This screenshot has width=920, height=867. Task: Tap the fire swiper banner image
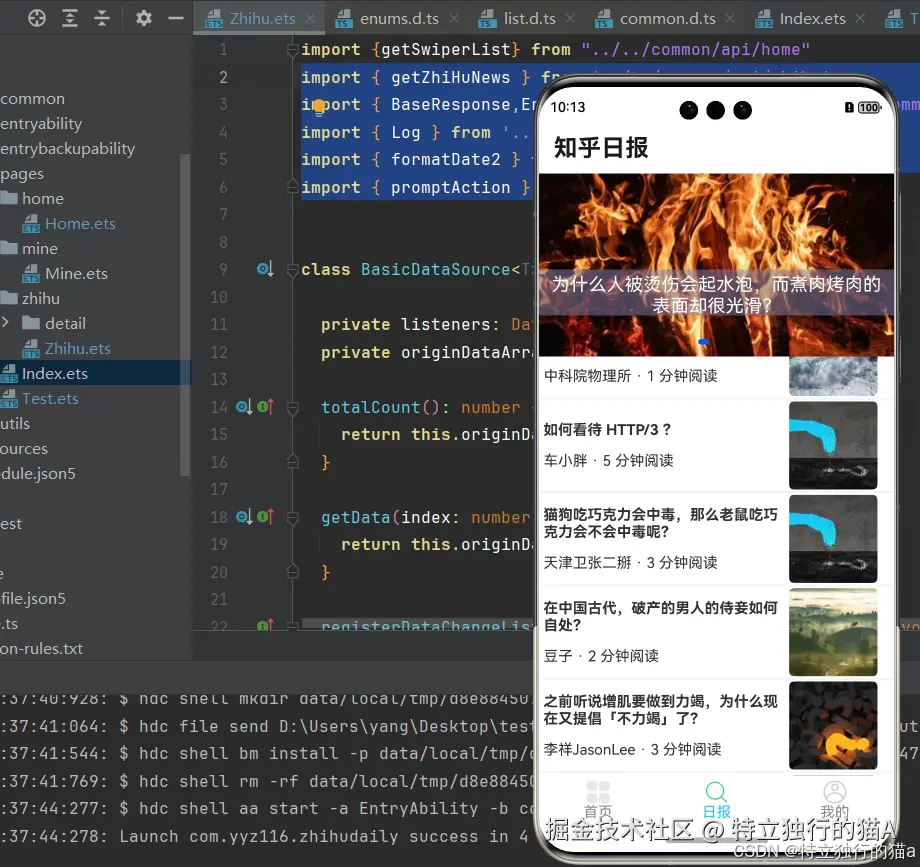coord(716,265)
